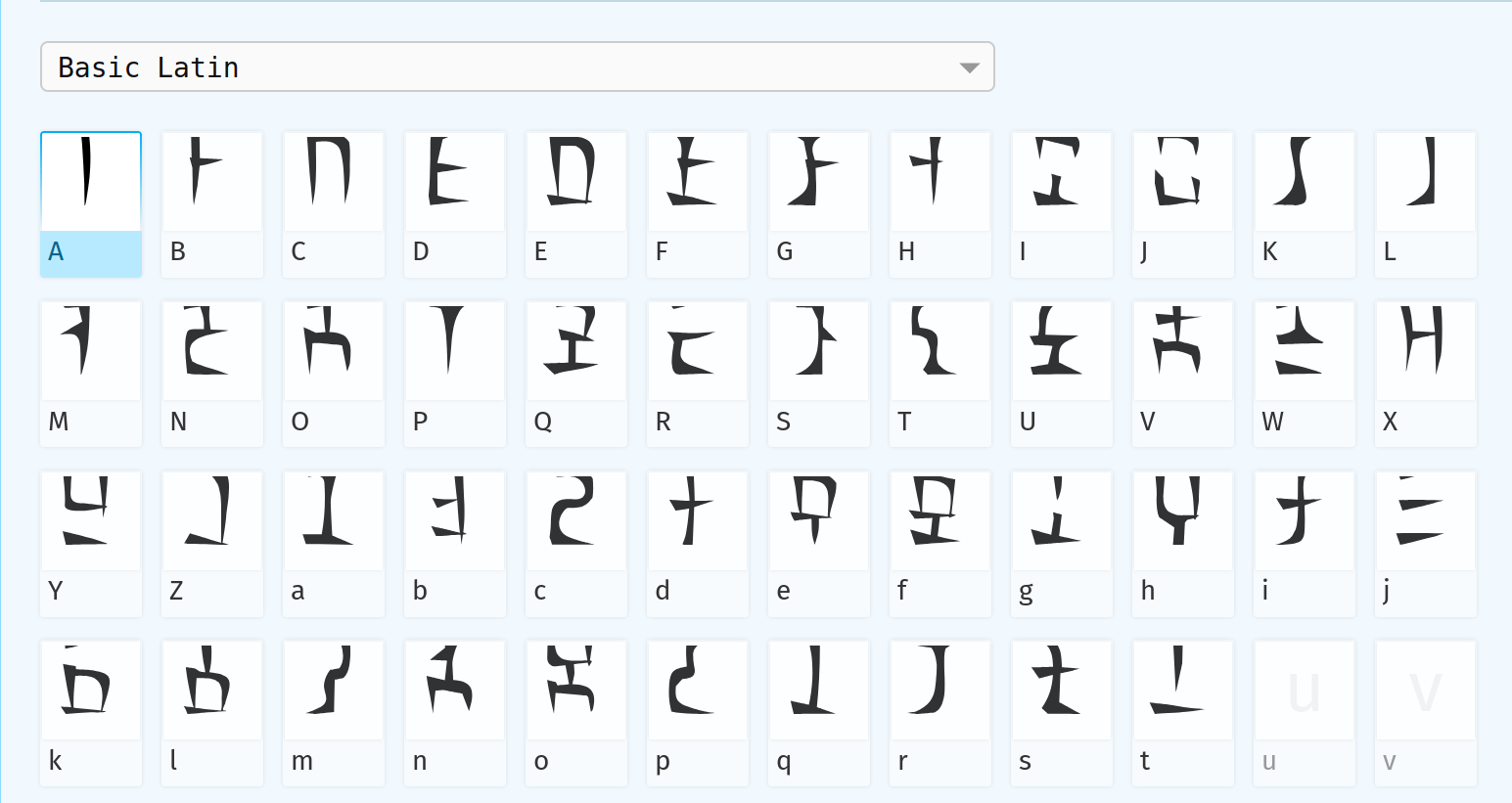Select the lowercase s glyph
This screenshot has width=1512, height=803.
pos(1062,690)
